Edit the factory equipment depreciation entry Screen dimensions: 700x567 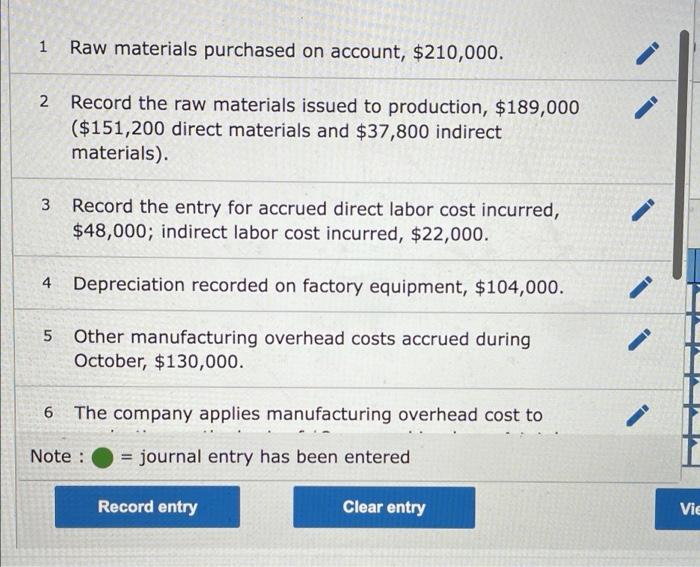(x=648, y=286)
